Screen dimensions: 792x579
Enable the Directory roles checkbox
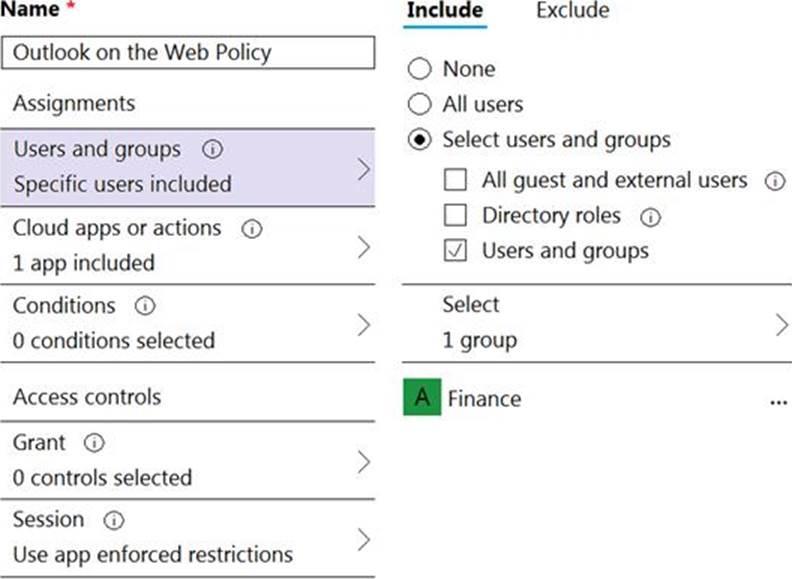[x=456, y=216]
